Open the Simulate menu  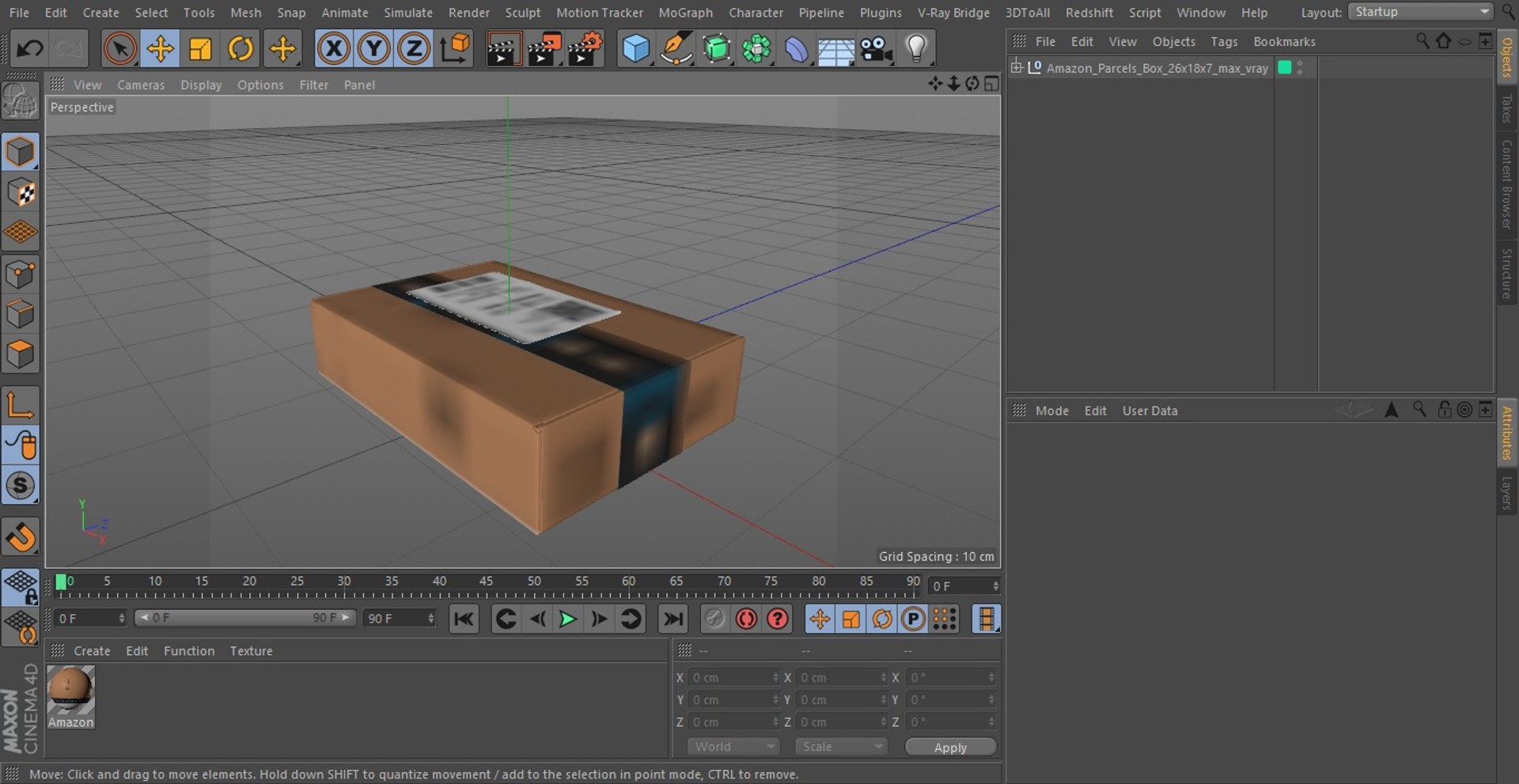point(407,13)
